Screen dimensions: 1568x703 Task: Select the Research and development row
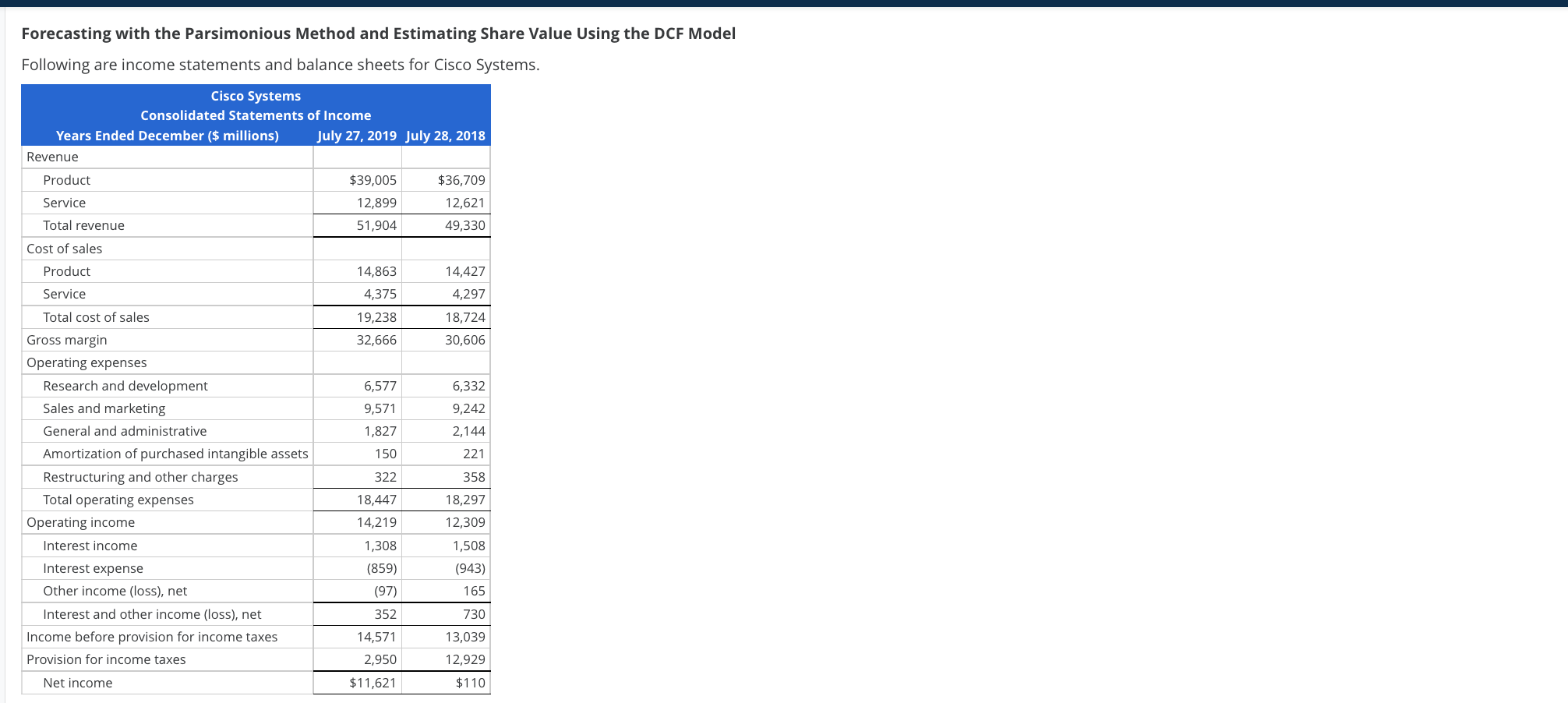click(125, 386)
